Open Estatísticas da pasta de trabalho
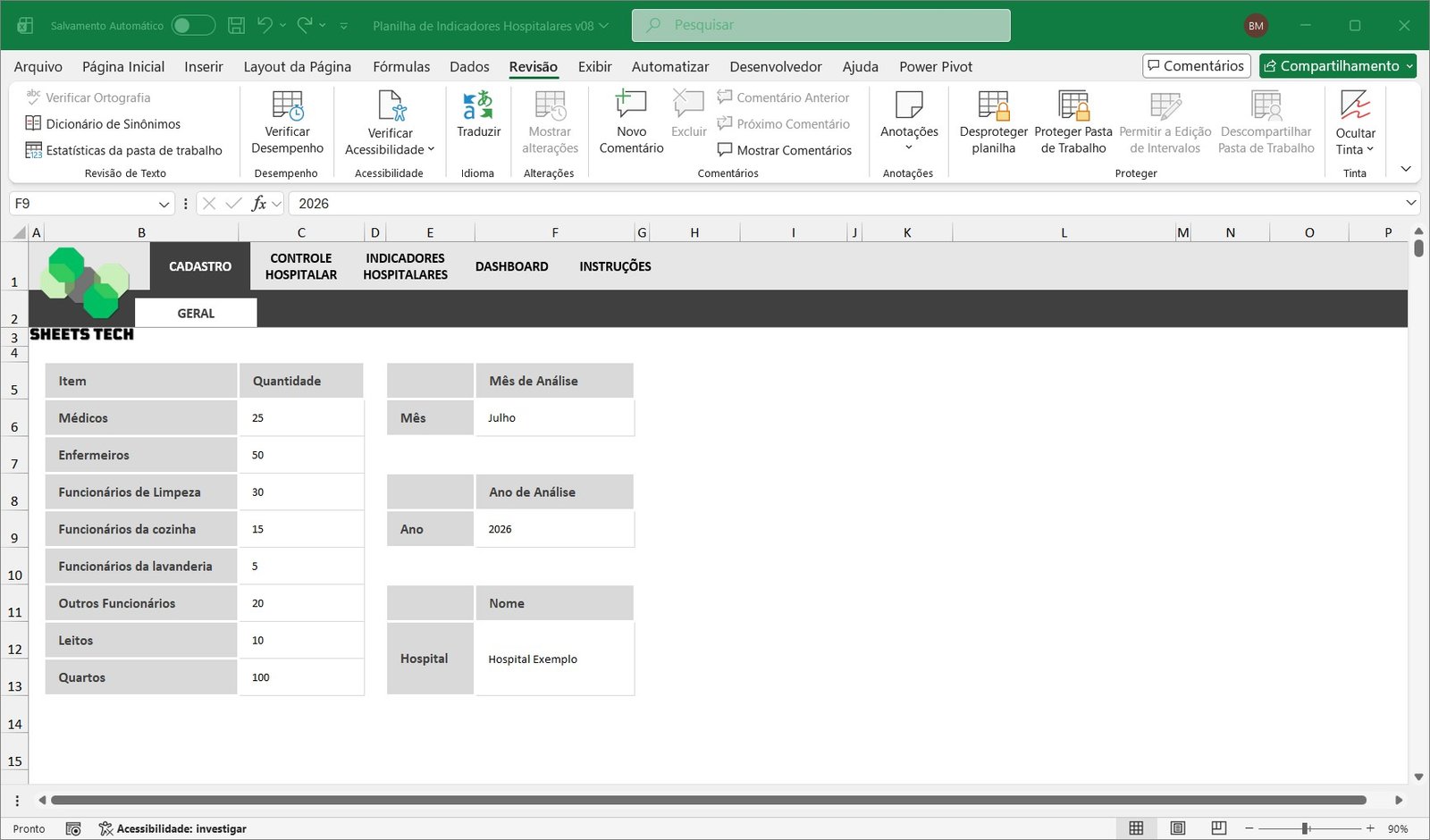 tap(124, 150)
